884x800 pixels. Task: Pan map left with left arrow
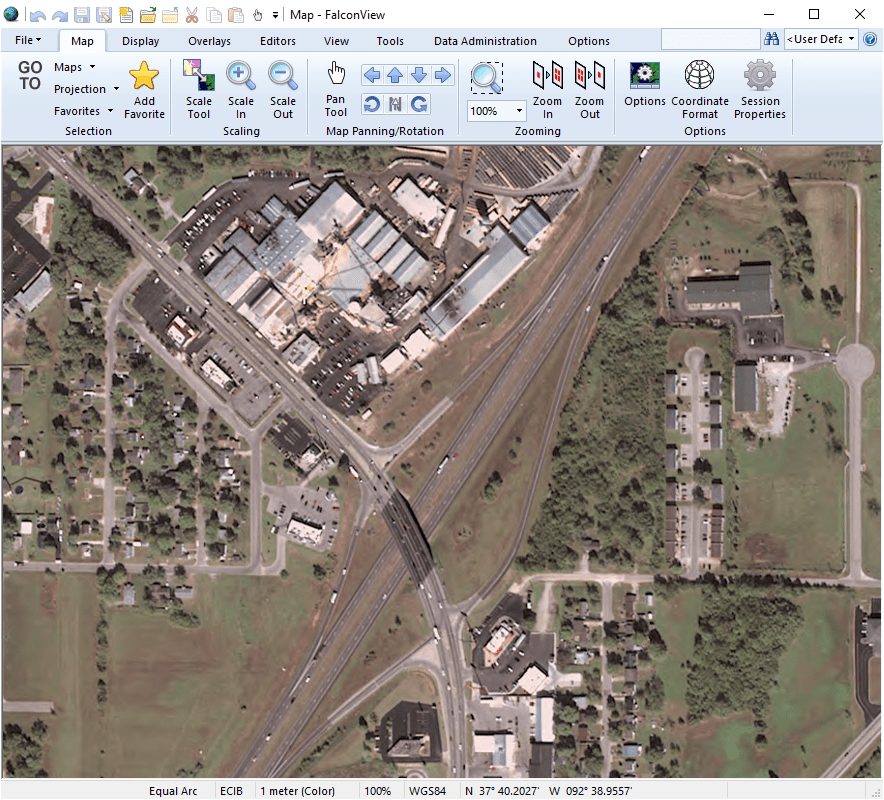[x=372, y=74]
